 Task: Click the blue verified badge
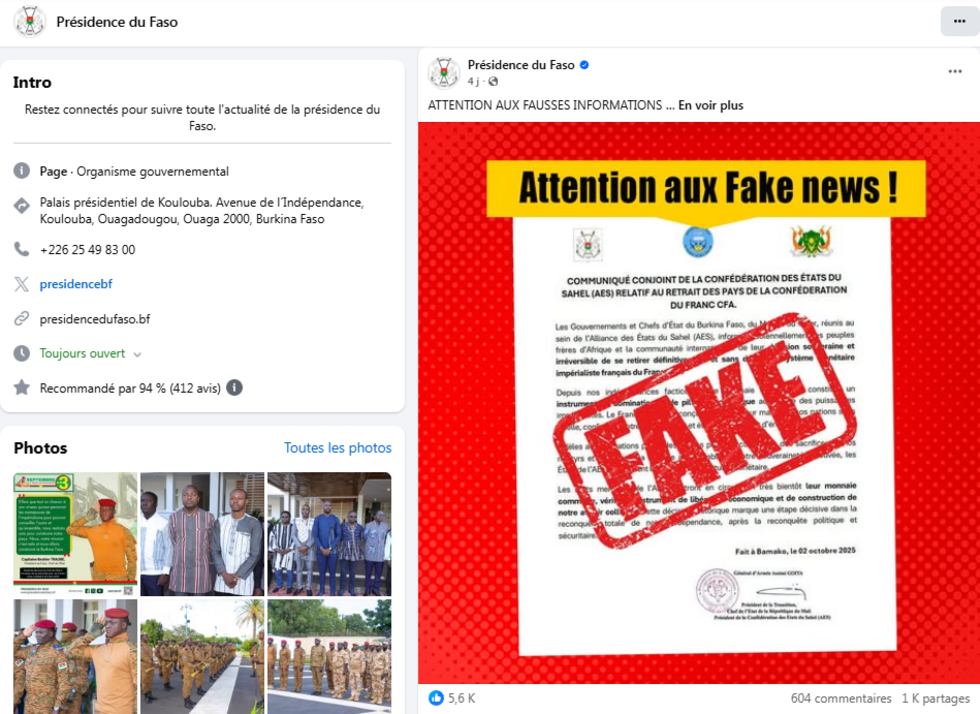(x=584, y=65)
